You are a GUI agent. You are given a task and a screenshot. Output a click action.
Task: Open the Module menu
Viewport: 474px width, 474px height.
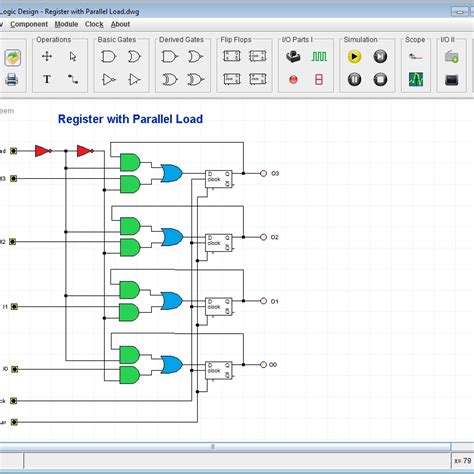coord(66,24)
